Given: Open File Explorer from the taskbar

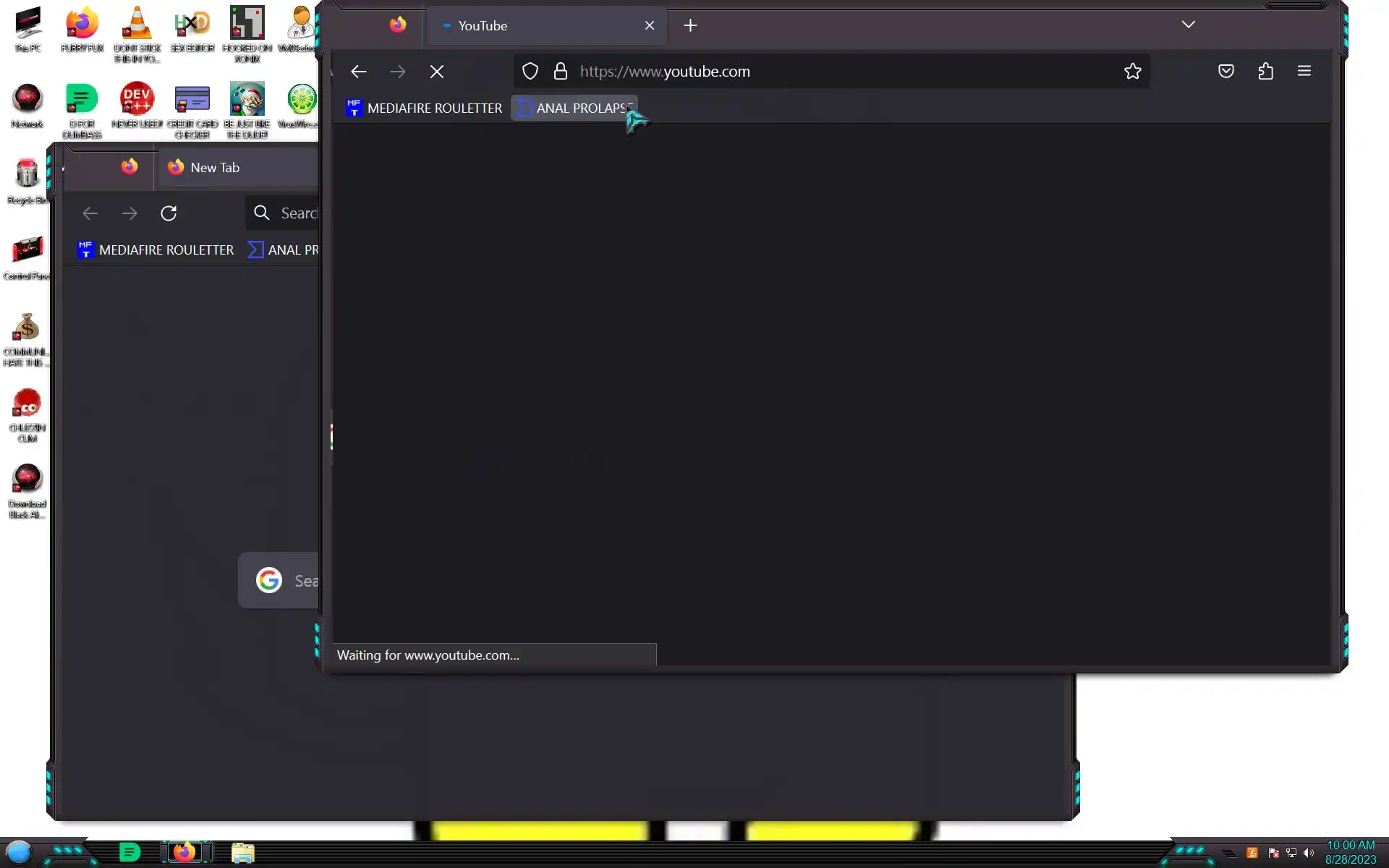Looking at the screenshot, I should (243, 853).
